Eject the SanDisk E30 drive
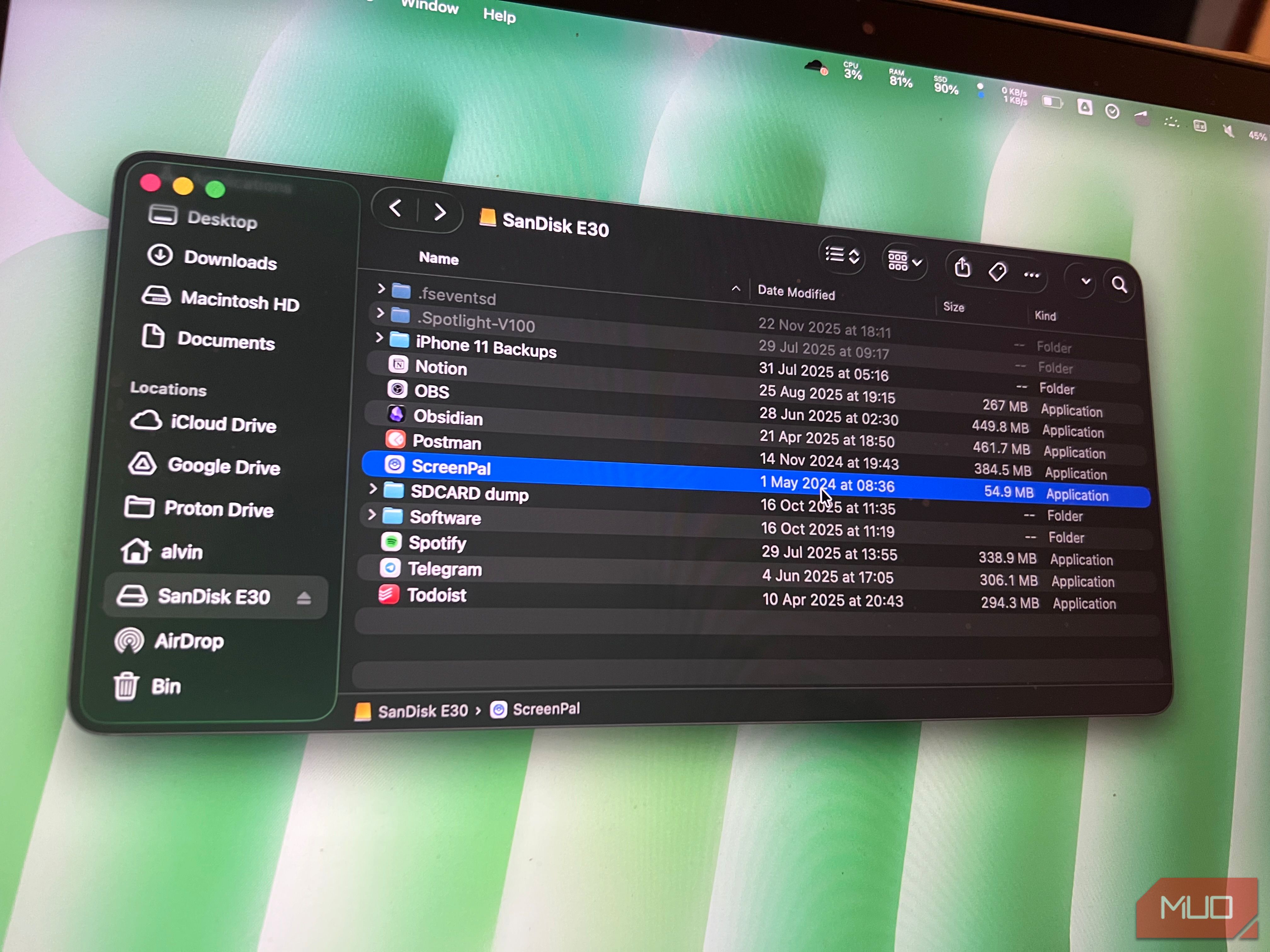The width and height of the screenshot is (1270, 952). tap(304, 598)
